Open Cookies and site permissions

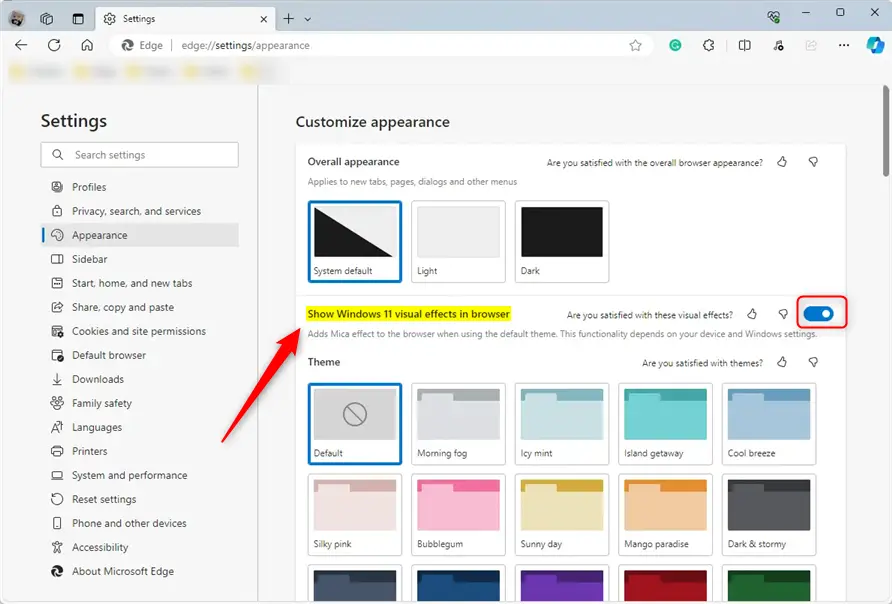[140, 331]
